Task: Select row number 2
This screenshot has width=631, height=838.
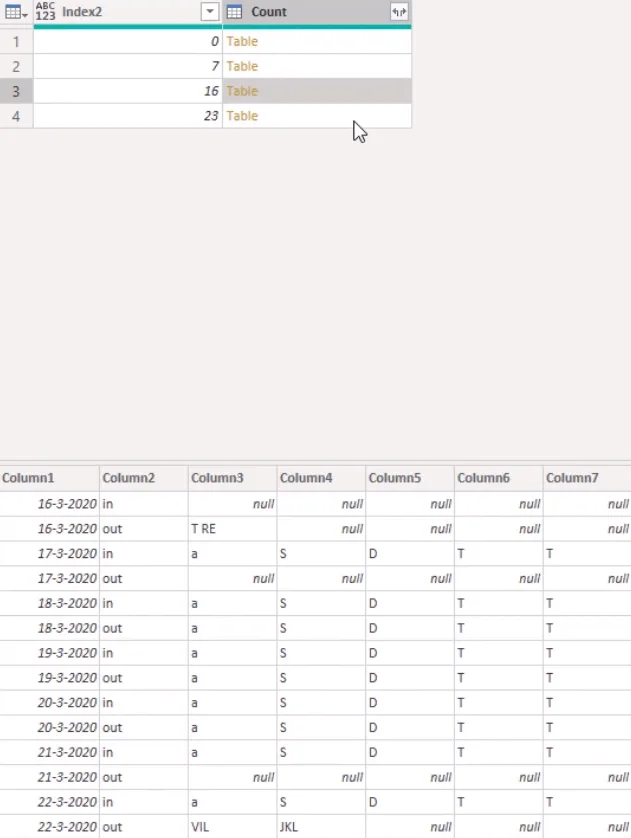Action: coord(16,66)
